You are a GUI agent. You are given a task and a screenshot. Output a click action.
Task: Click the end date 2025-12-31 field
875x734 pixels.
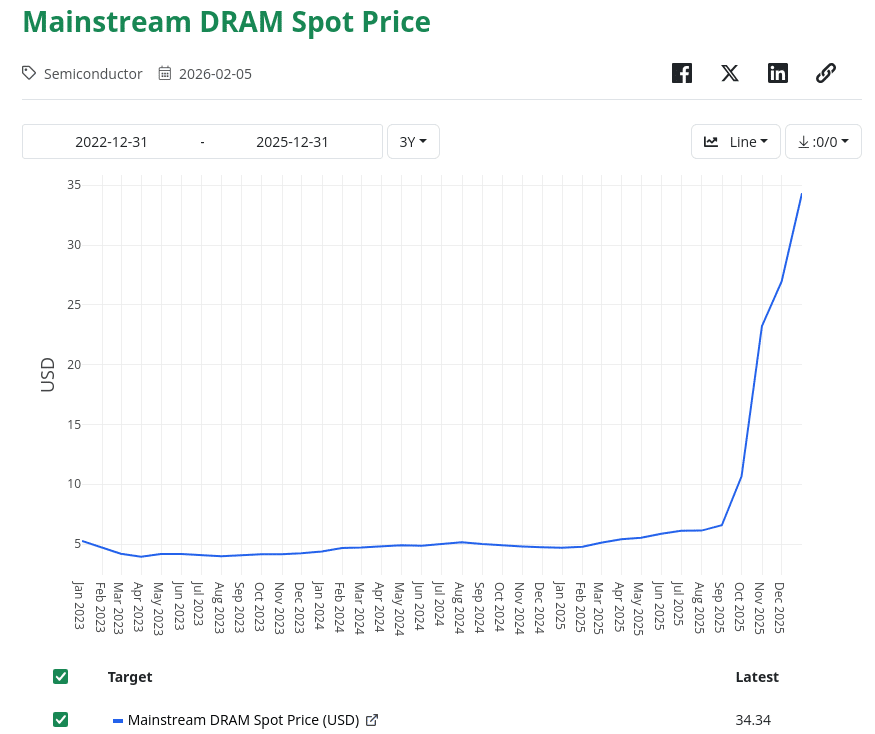click(292, 142)
